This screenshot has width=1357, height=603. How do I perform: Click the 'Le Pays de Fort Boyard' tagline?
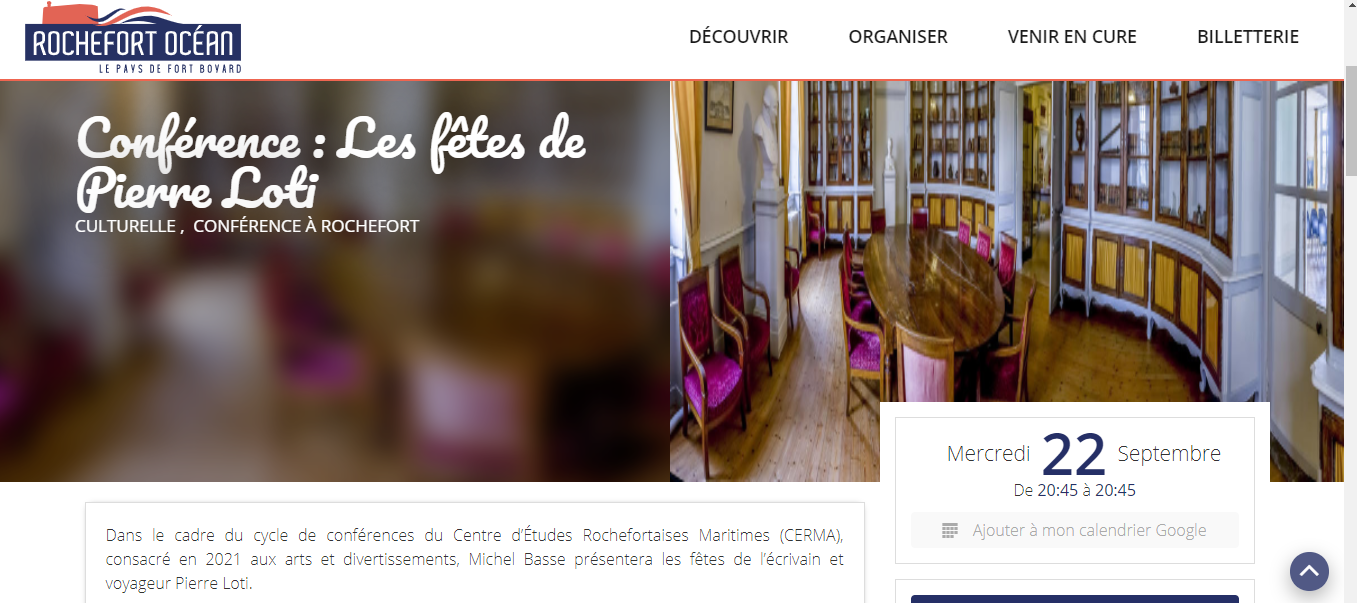pyautogui.click(x=170, y=69)
